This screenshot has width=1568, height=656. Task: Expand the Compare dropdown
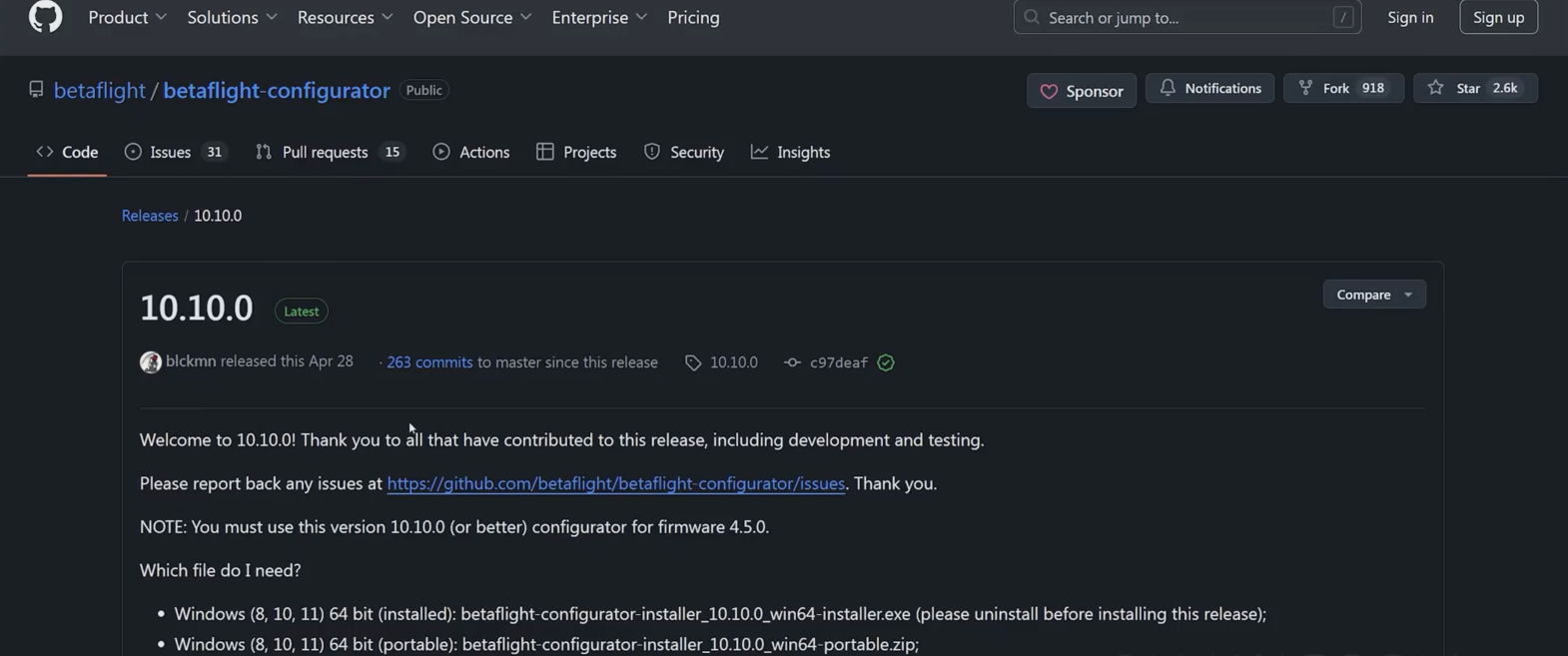tap(1373, 295)
